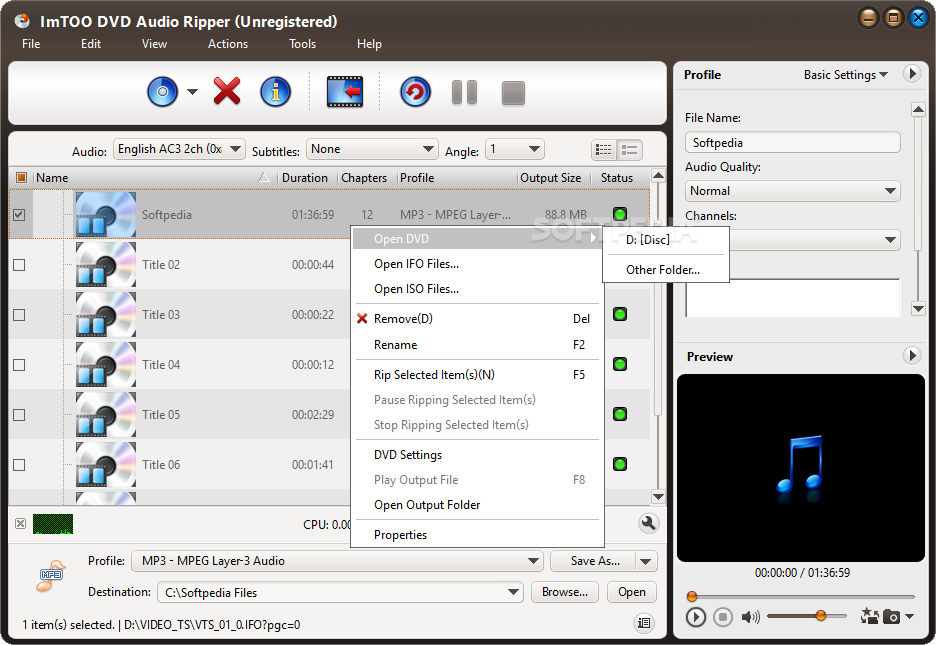Open the blue info icon in toolbar
Image resolution: width=936 pixels, height=645 pixels.
pyautogui.click(x=275, y=92)
